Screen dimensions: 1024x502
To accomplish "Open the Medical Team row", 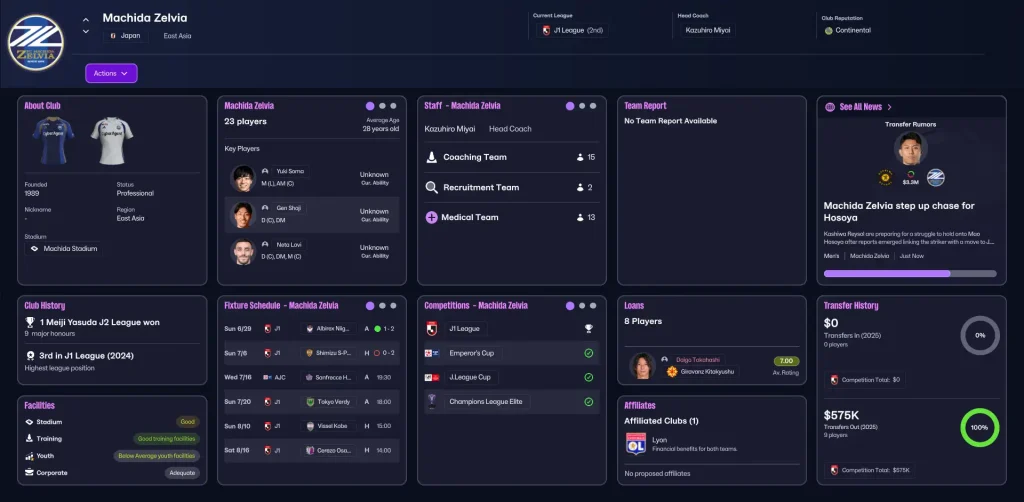I will (510, 217).
